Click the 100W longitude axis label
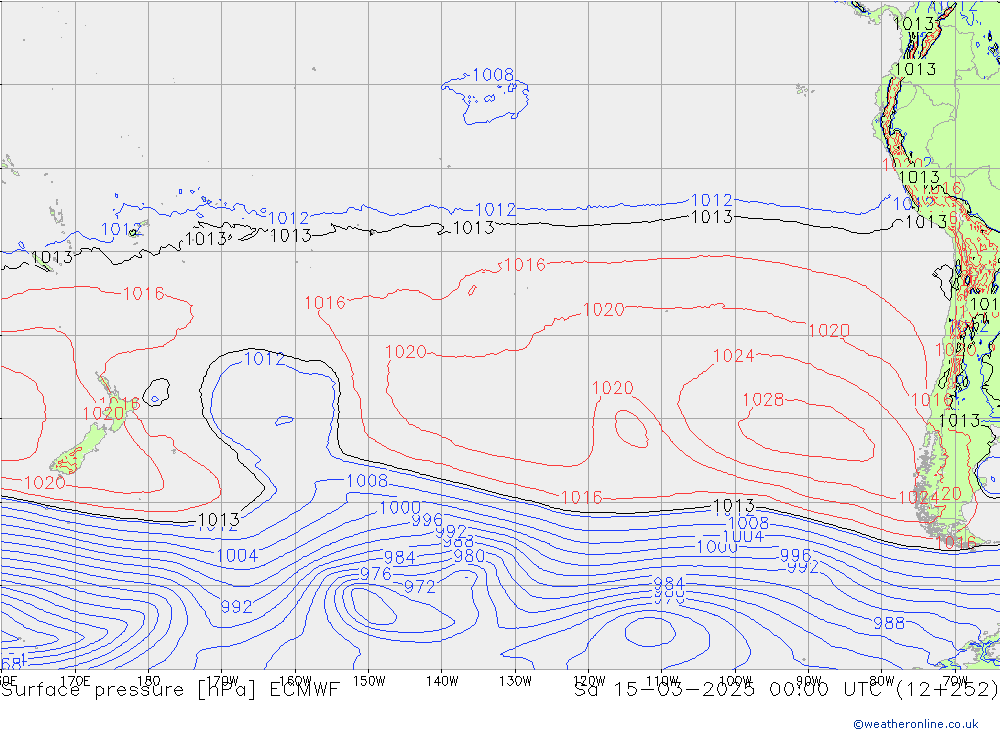The image size is (1000, 733). click(x=735, y=681)
